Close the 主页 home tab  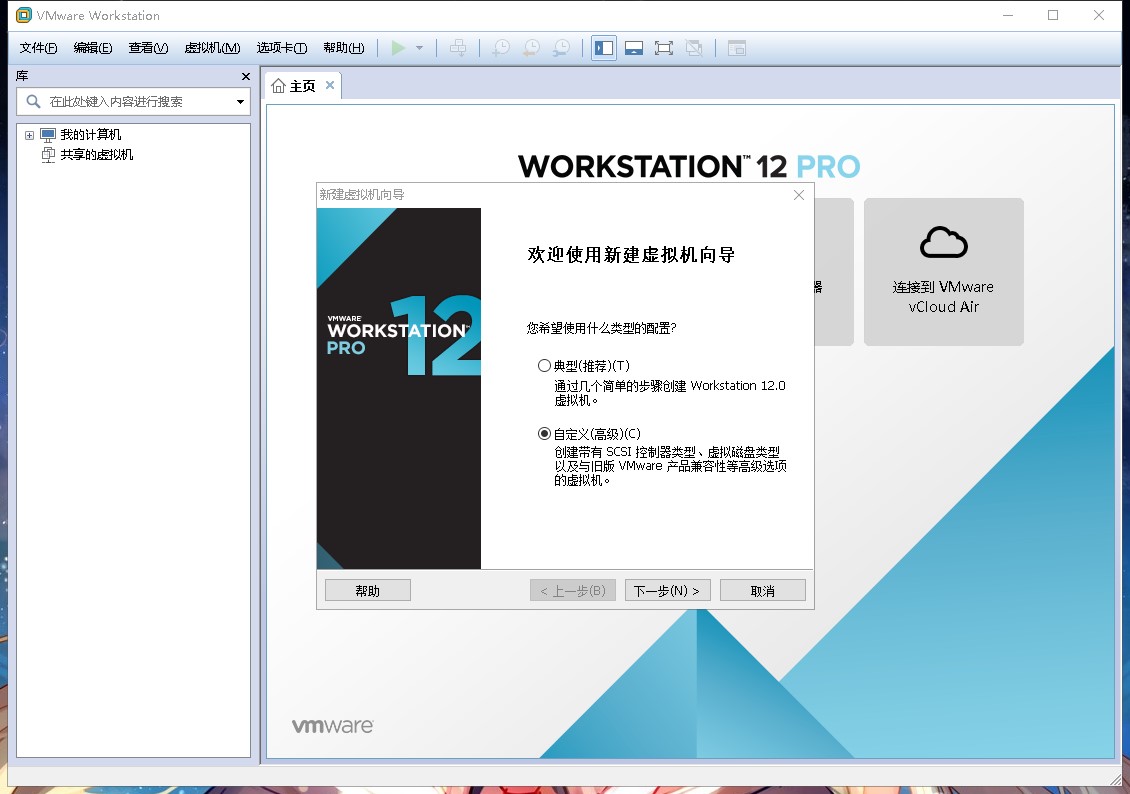330,85
